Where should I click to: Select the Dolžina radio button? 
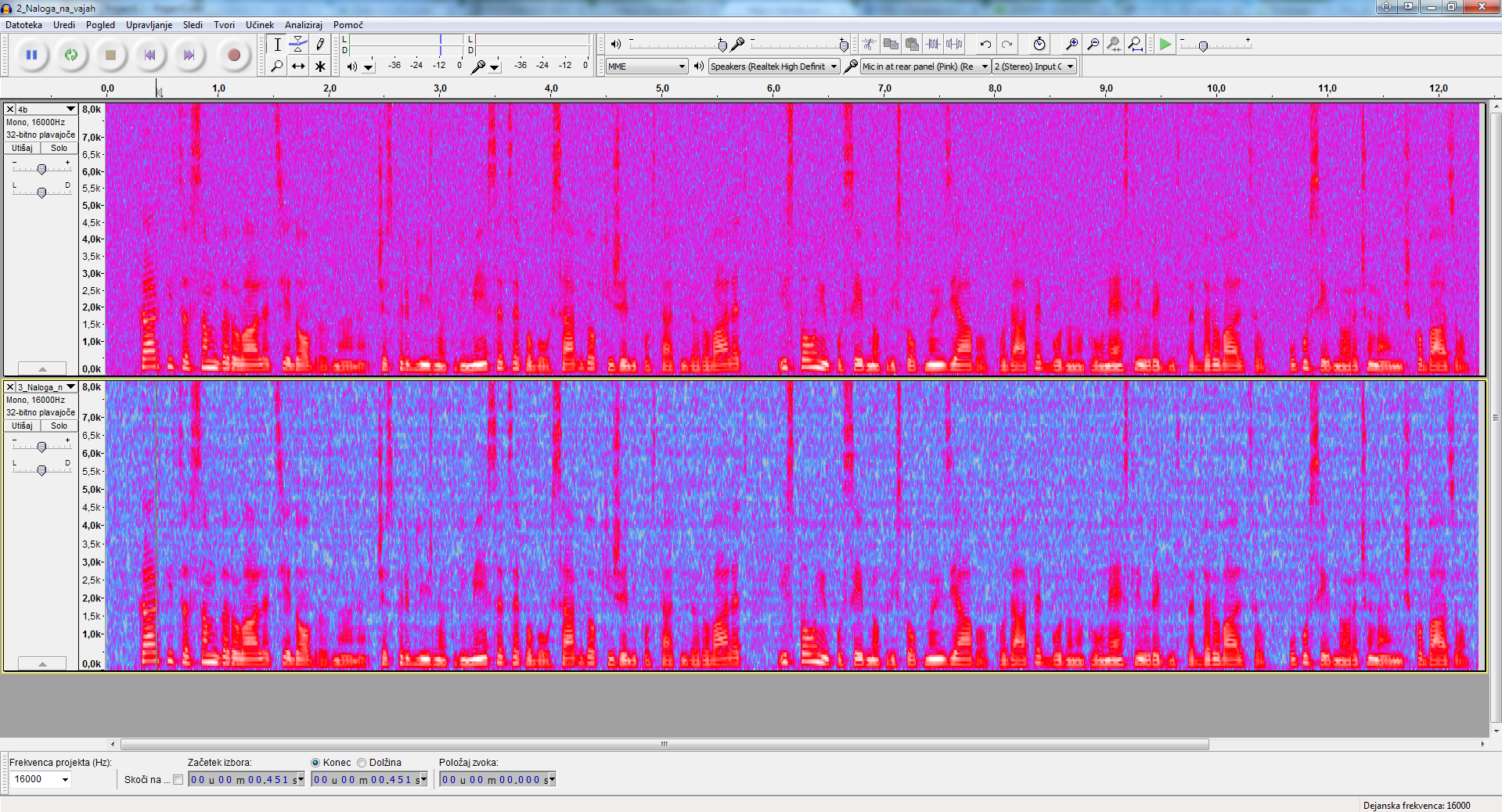tap(362, 763)
